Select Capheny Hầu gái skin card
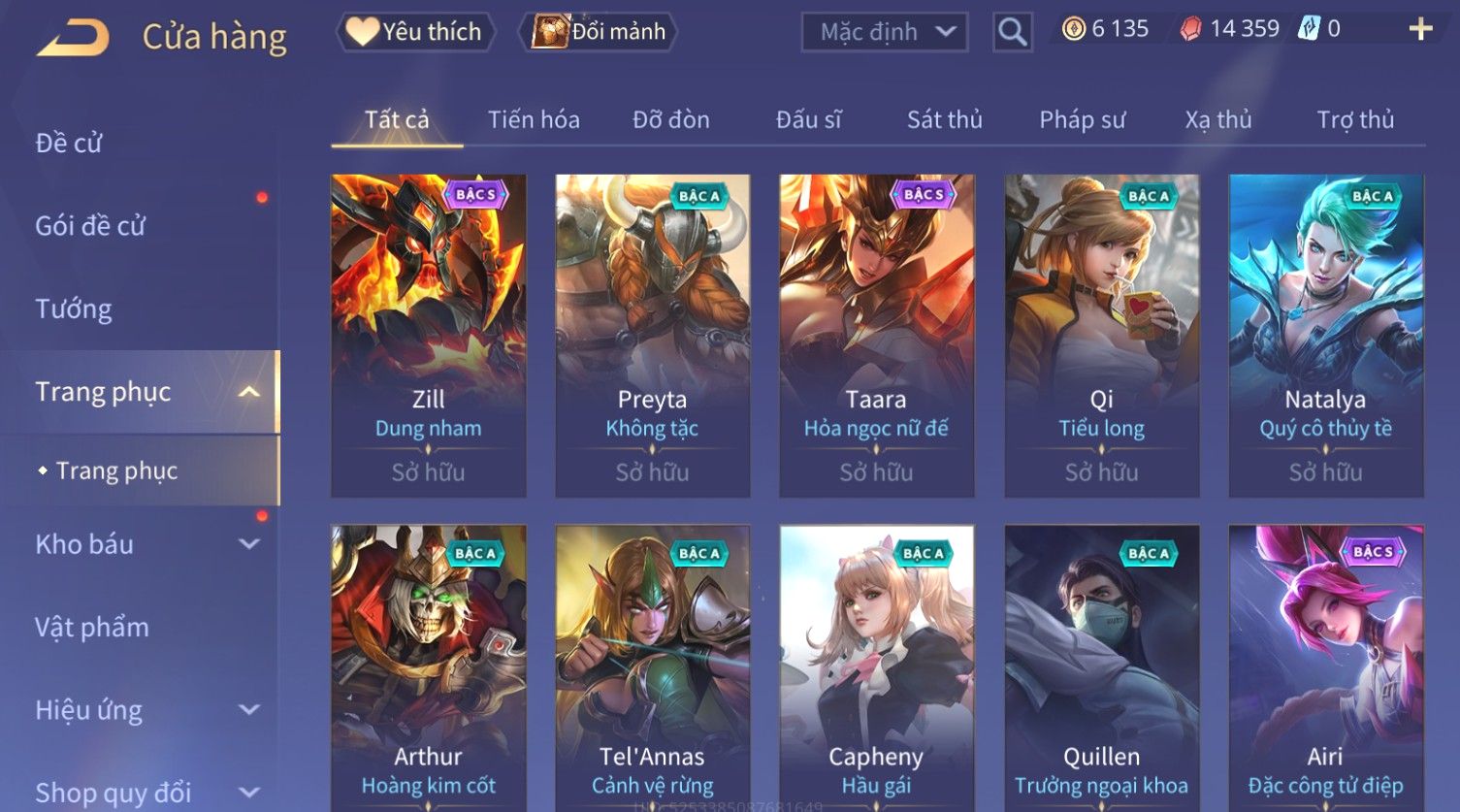Viewport: 1460px width, 812px height. 877,667
